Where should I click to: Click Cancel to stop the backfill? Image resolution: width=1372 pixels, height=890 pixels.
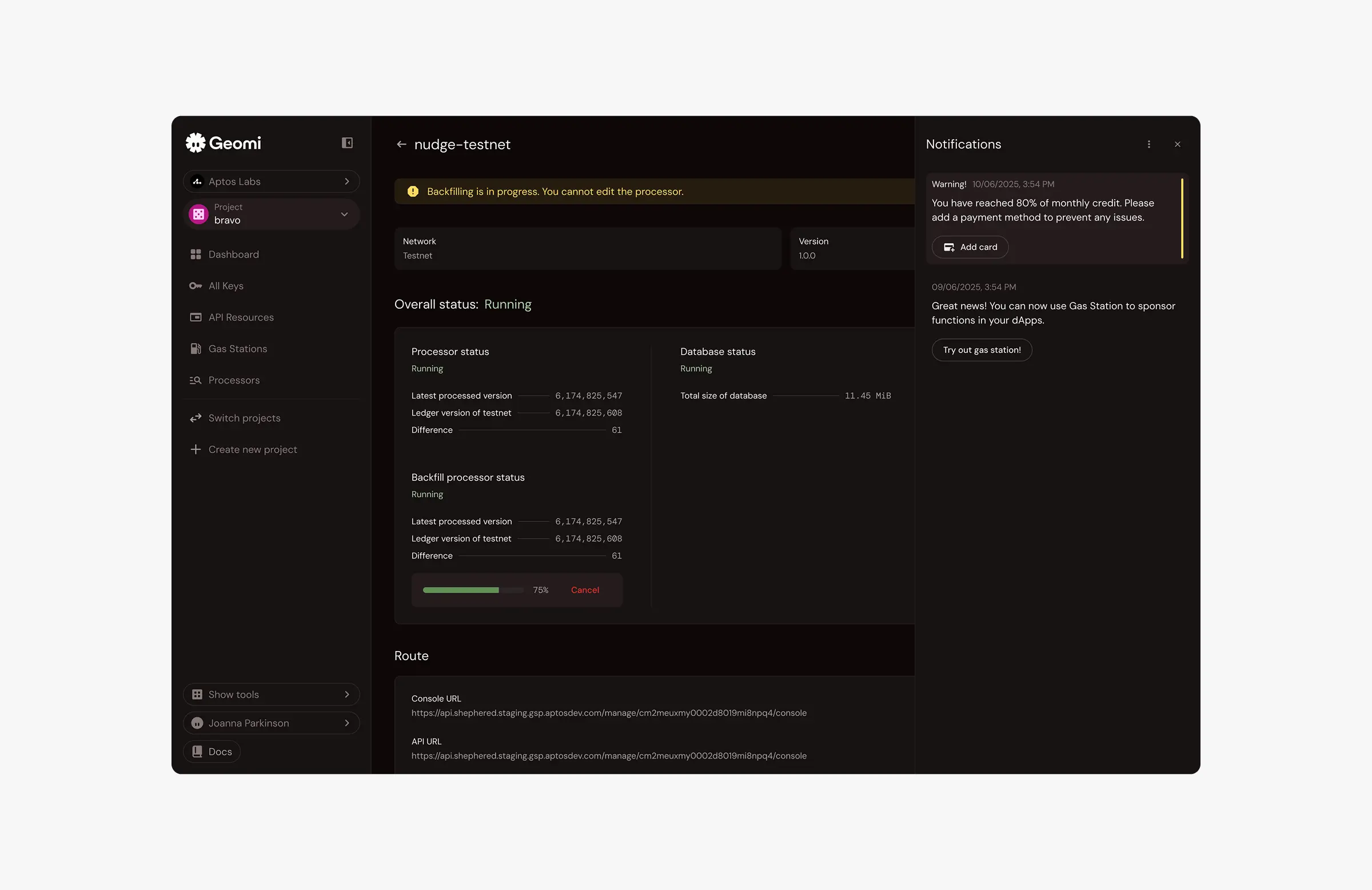pyautogui.click(x=585, y=590)
